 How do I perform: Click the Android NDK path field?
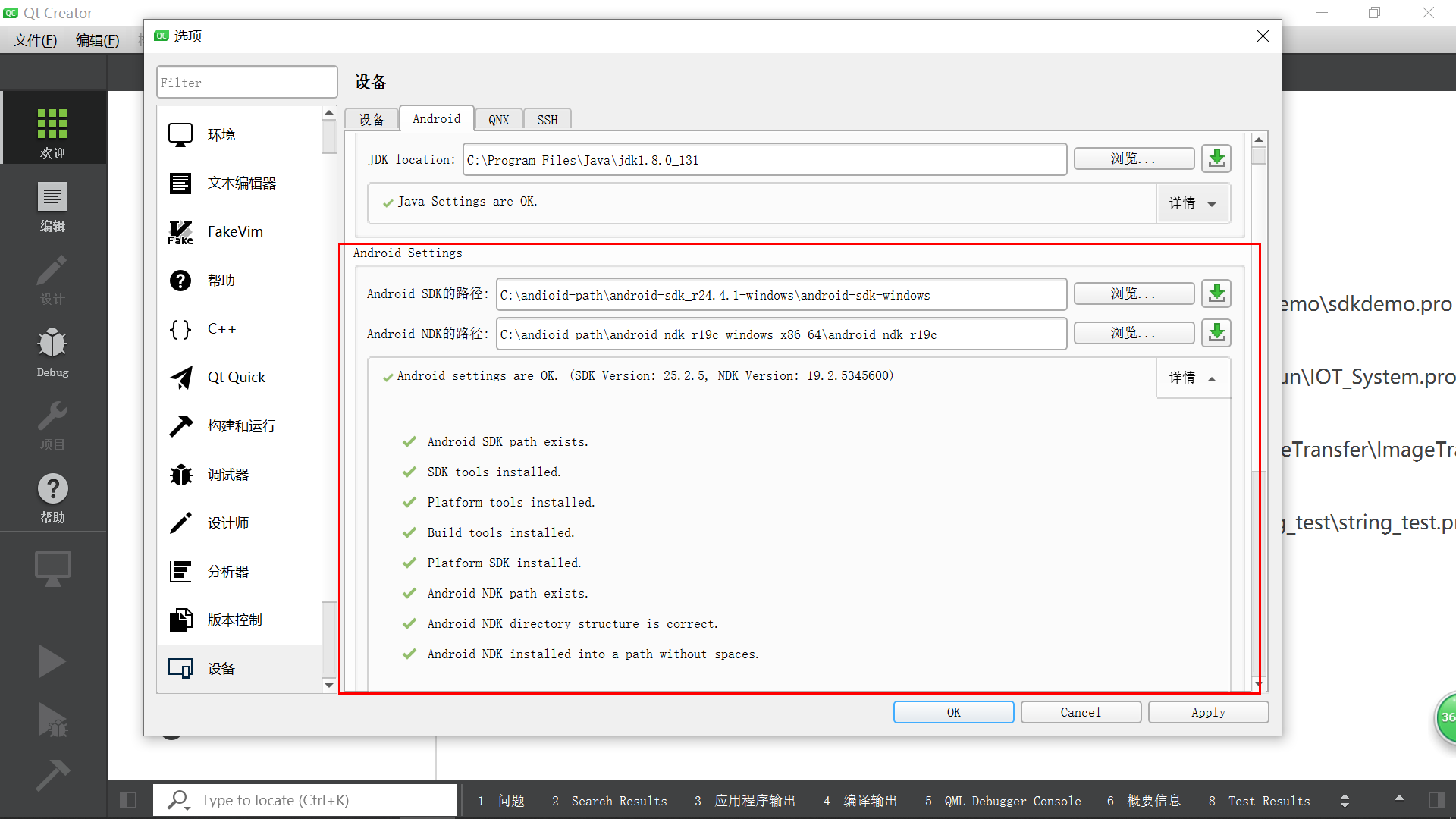click(781, 334)
